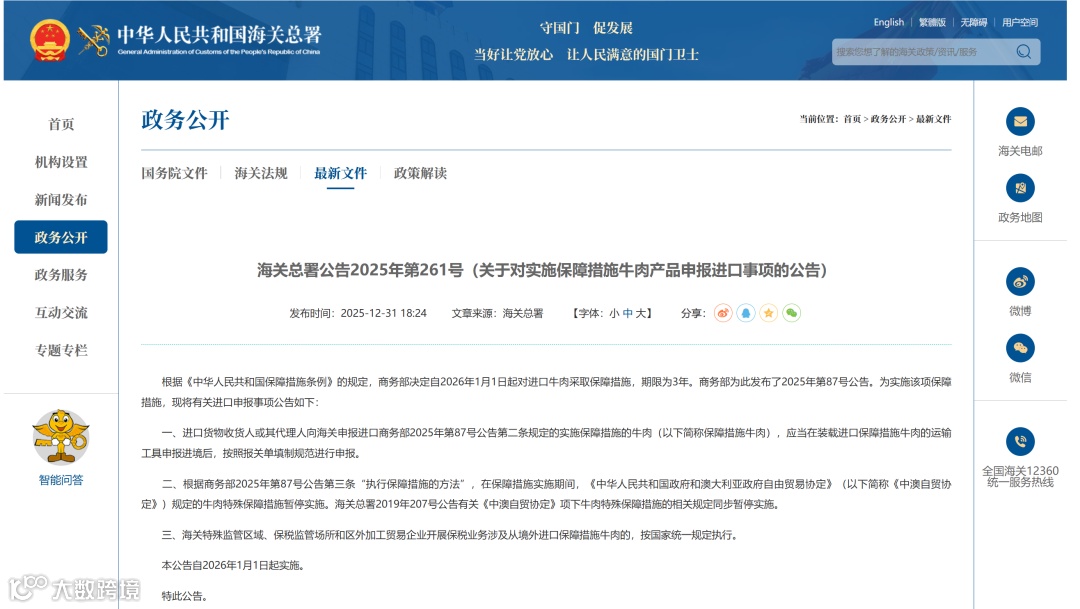
Task: Open 专题专栏 in left navigation
Action: click(x=61, y=350)
